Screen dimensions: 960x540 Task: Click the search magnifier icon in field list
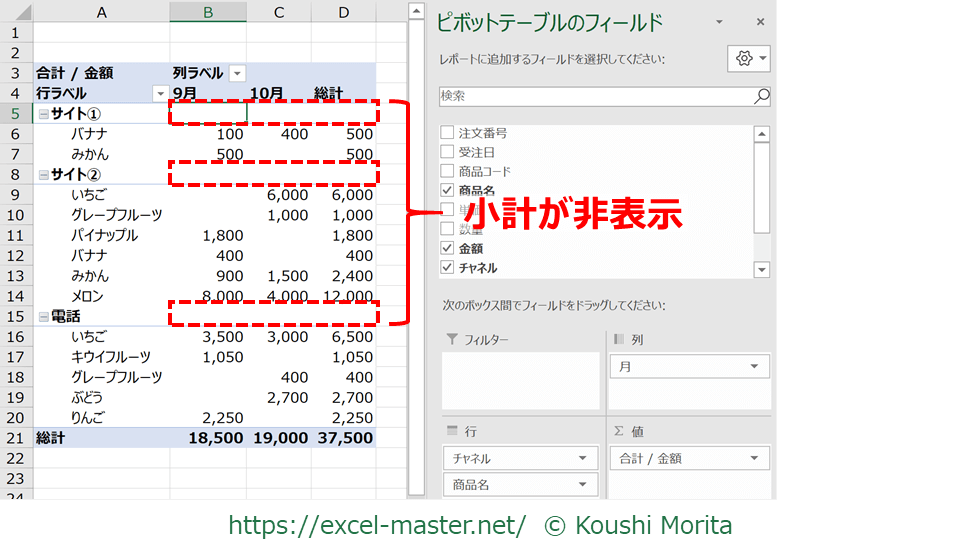[761, 96]
